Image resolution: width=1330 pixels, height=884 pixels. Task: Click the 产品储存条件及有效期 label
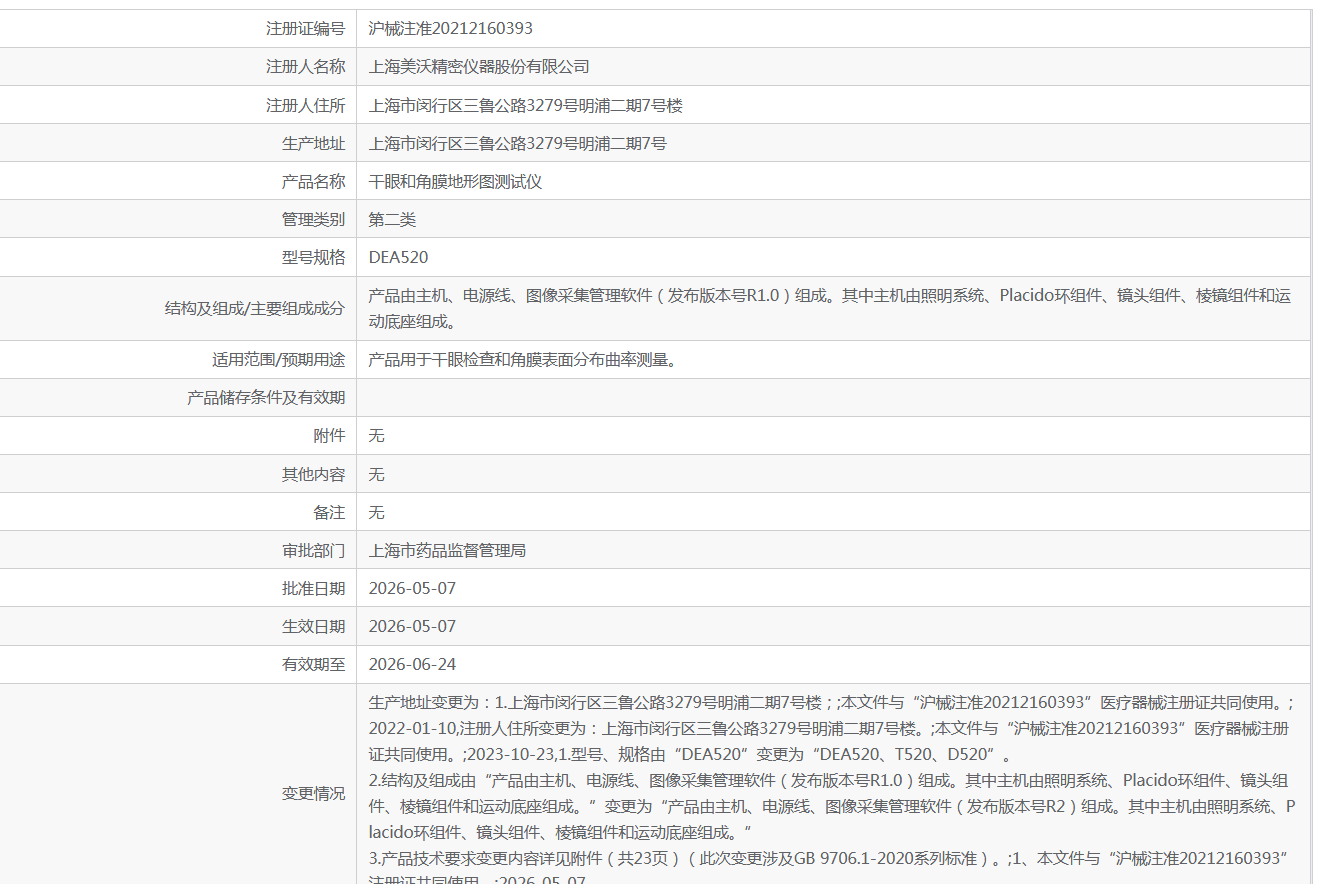(x=266, y=397)
